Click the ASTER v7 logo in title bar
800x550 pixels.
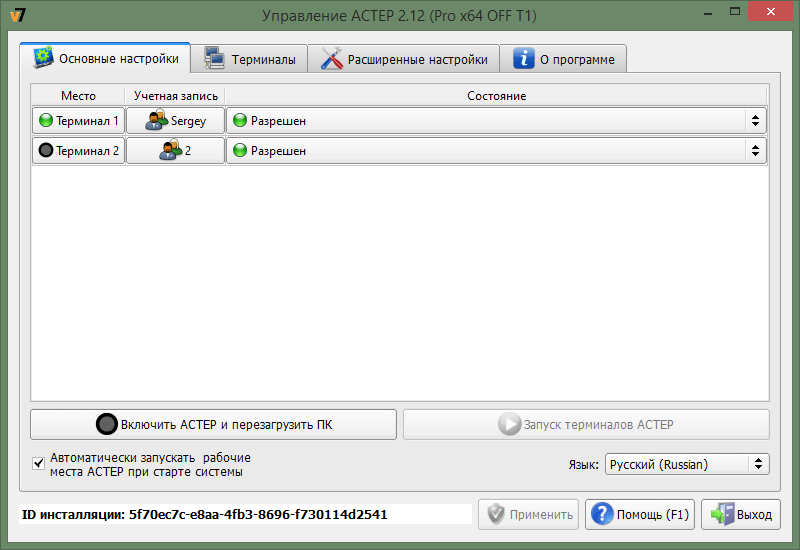(x=17, y=15)
